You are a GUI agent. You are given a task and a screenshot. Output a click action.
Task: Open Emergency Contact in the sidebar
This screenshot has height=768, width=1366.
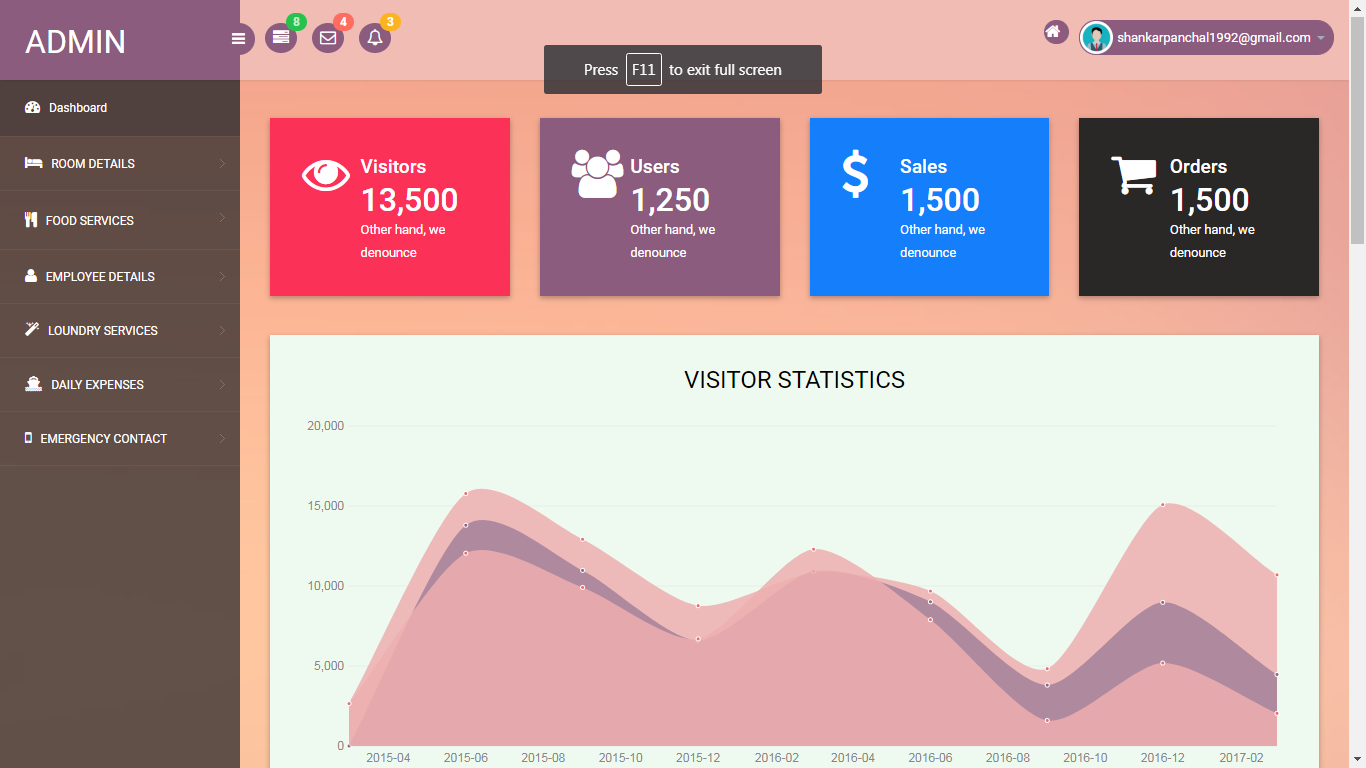[x=120, y=438]
